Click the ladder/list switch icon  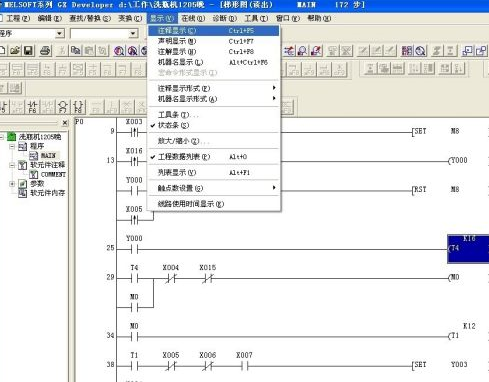coord(289,51)
